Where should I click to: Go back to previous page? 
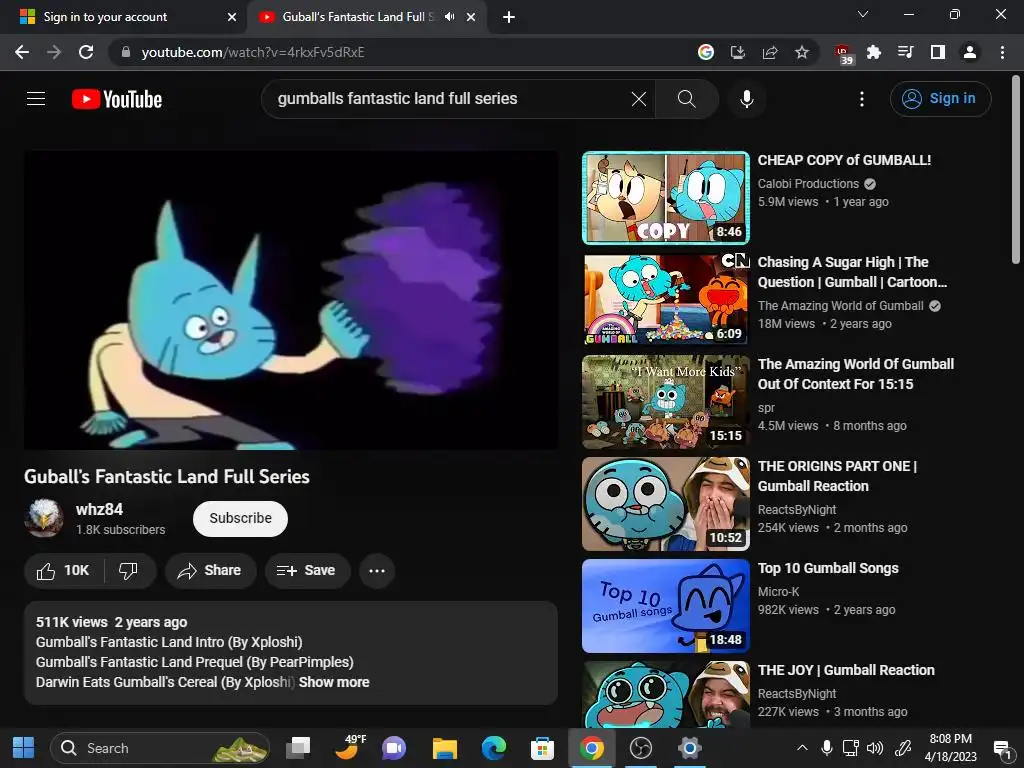tap(22, 52)
